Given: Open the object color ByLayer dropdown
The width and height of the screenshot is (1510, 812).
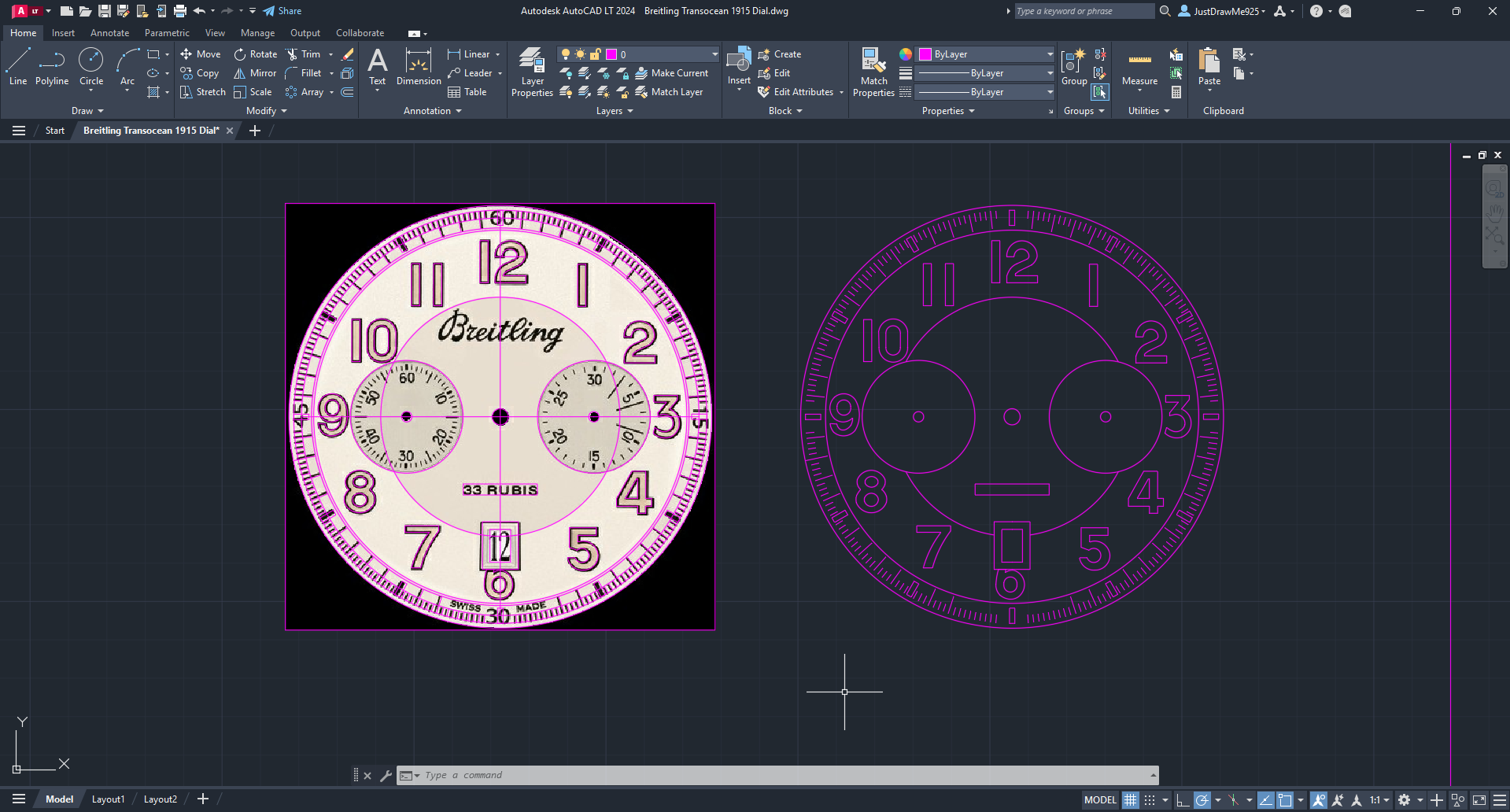Looking at the screenshot, I should [986, 54].
